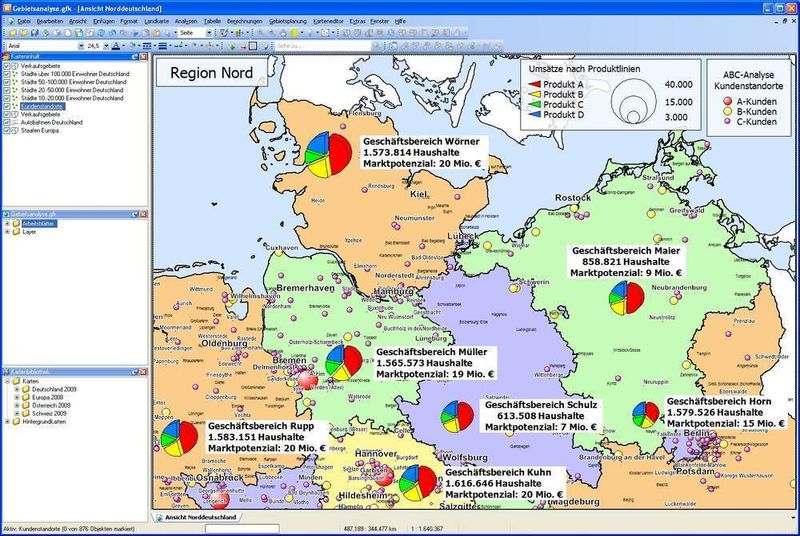Viewport: 800px width, 536px height.
Task: Click the A-Kunden red legend dot
Action: coord(728,101)
